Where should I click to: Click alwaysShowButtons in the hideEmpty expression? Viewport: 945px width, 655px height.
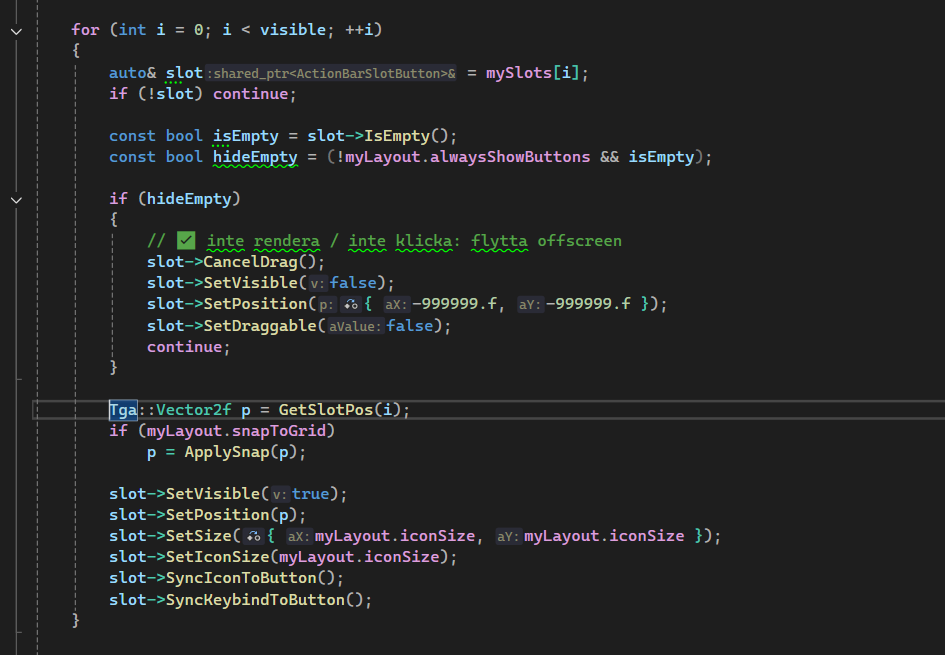[x=510, y=157]
